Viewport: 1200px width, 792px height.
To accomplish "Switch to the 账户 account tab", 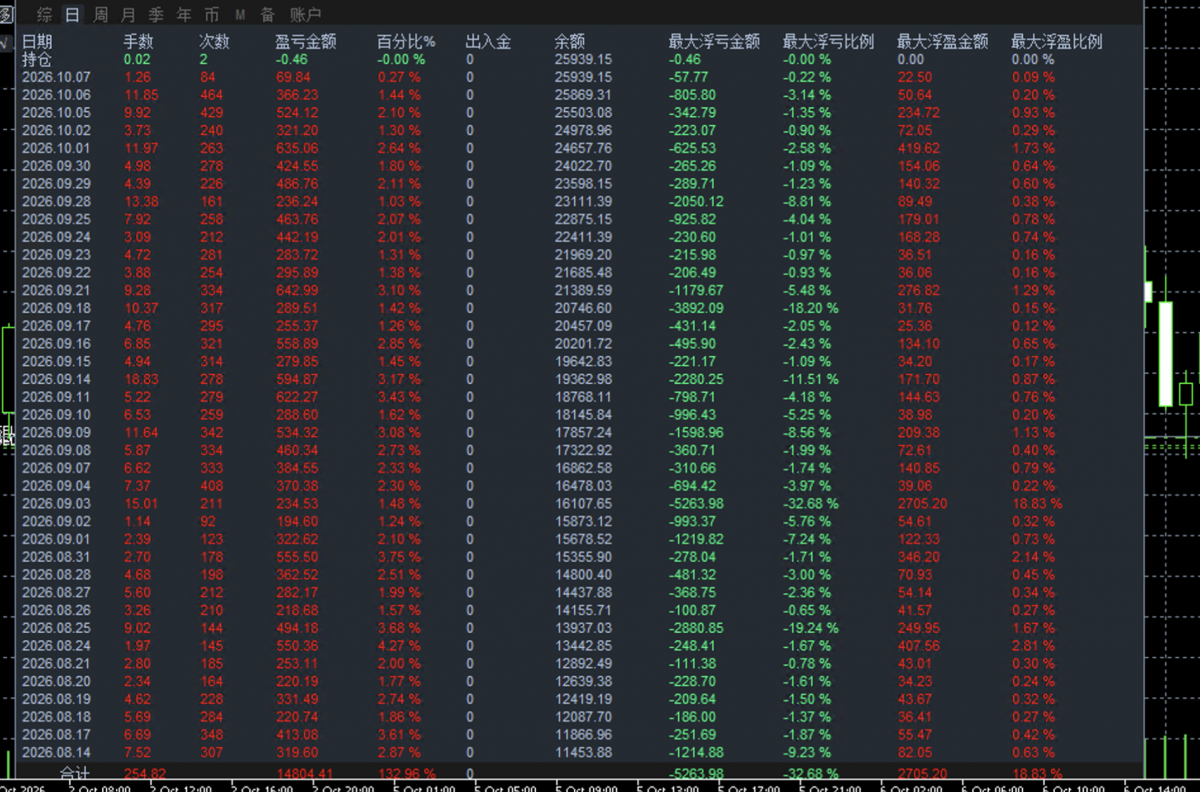I will click(305, 15).
